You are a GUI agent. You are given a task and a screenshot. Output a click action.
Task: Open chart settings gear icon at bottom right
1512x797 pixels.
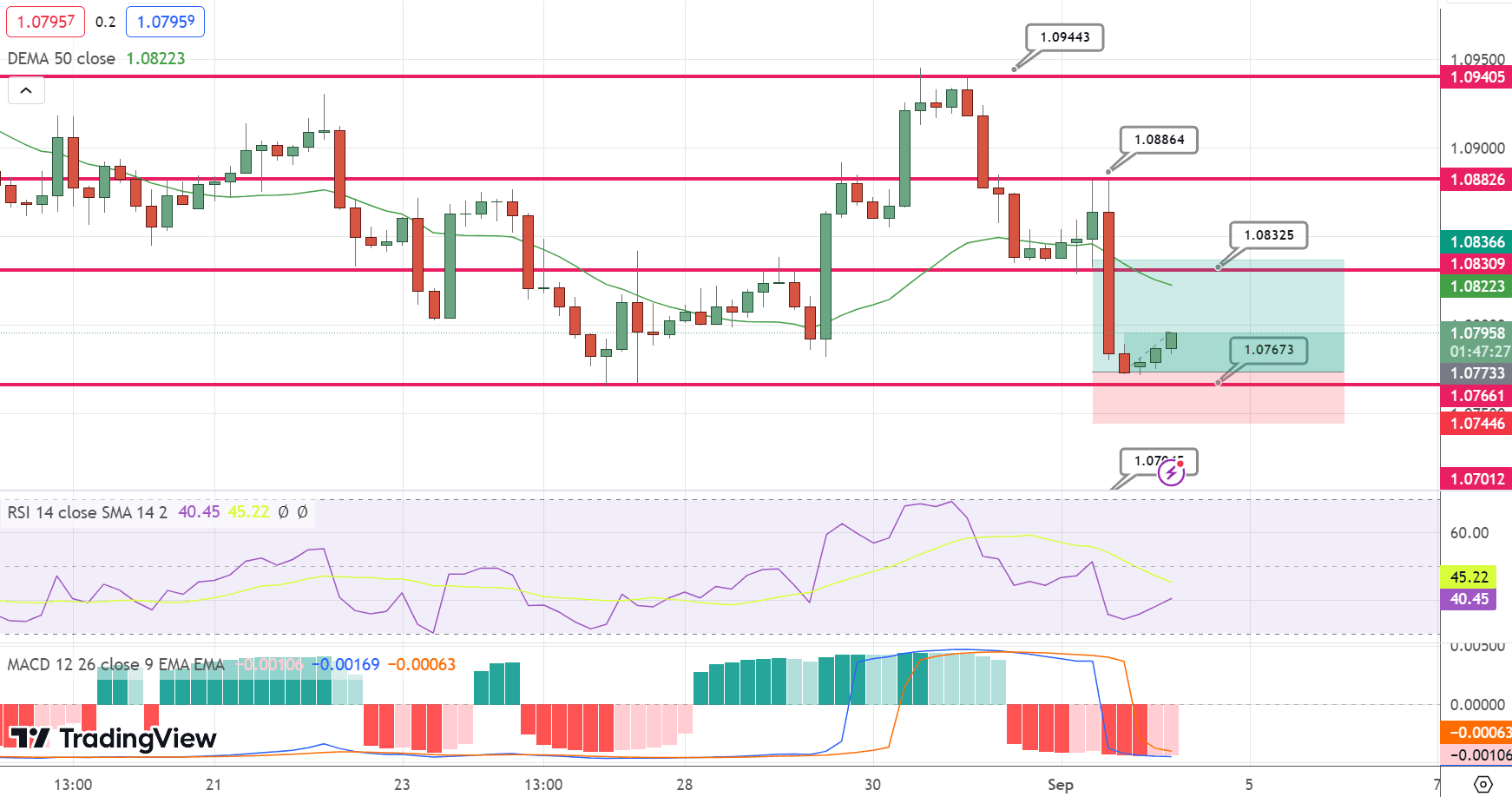1483,785
